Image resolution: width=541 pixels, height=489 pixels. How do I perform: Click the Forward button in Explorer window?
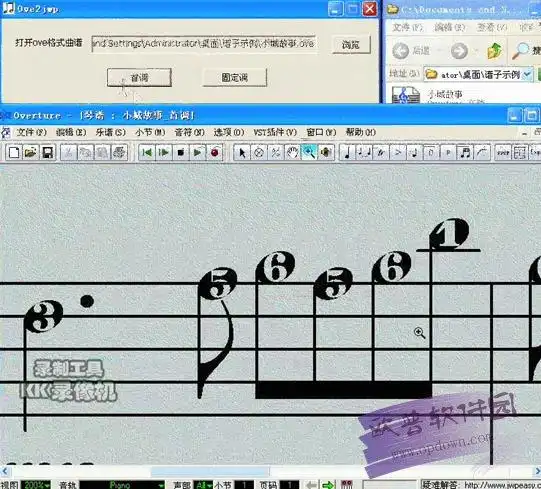tap(460, 51)
